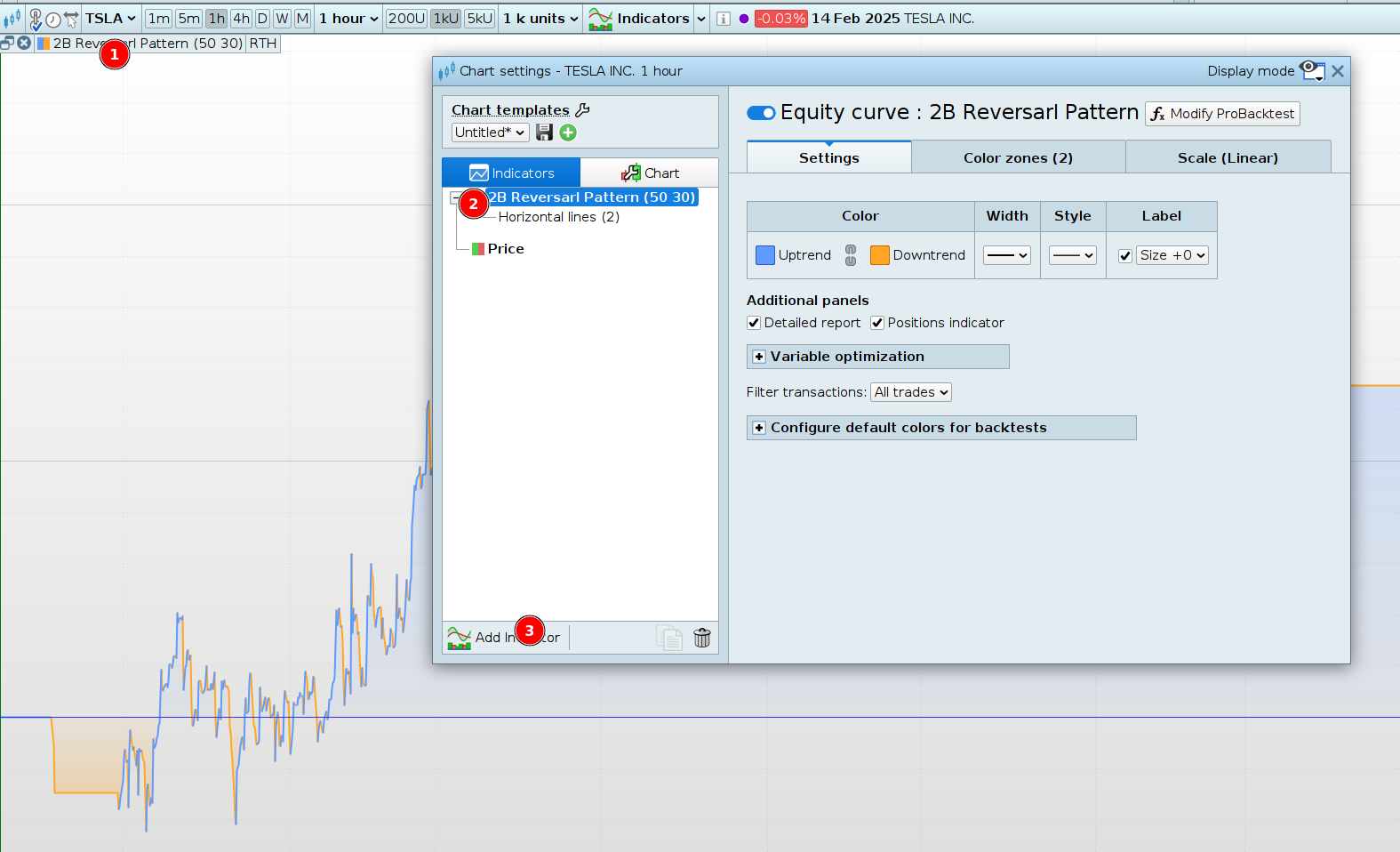Uncheck the Positions indicator checkbox
The width and height of the screenshot is (1400, 852).
pyautogui.click(x=877, y=323)
